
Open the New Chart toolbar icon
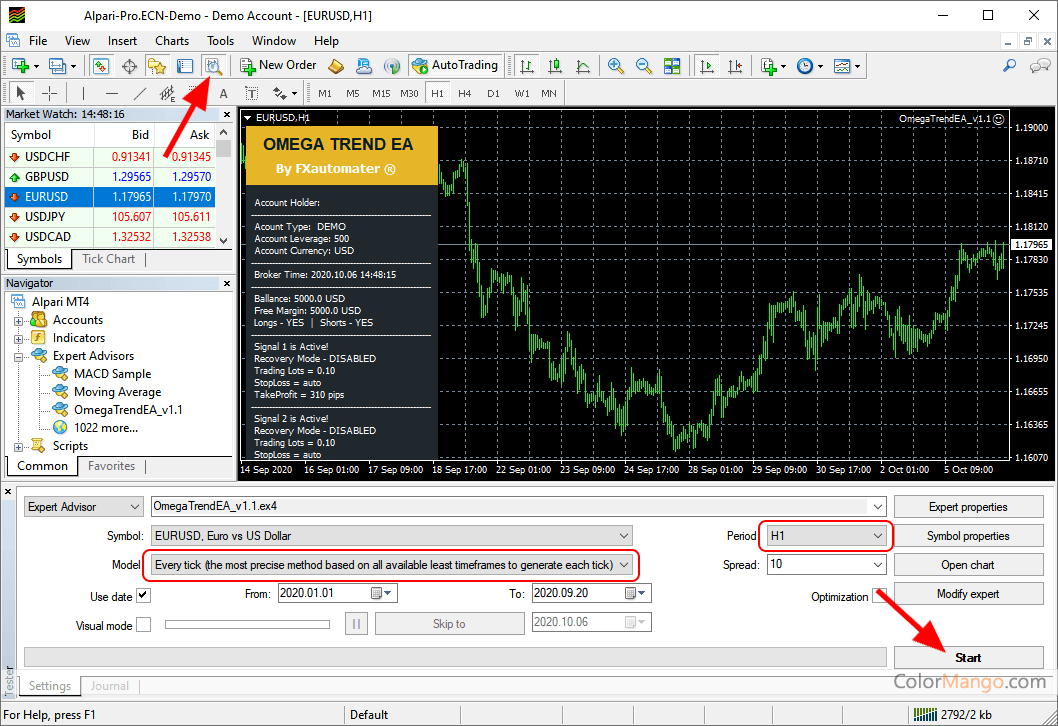pyautogui.click(x=20, y=65)
